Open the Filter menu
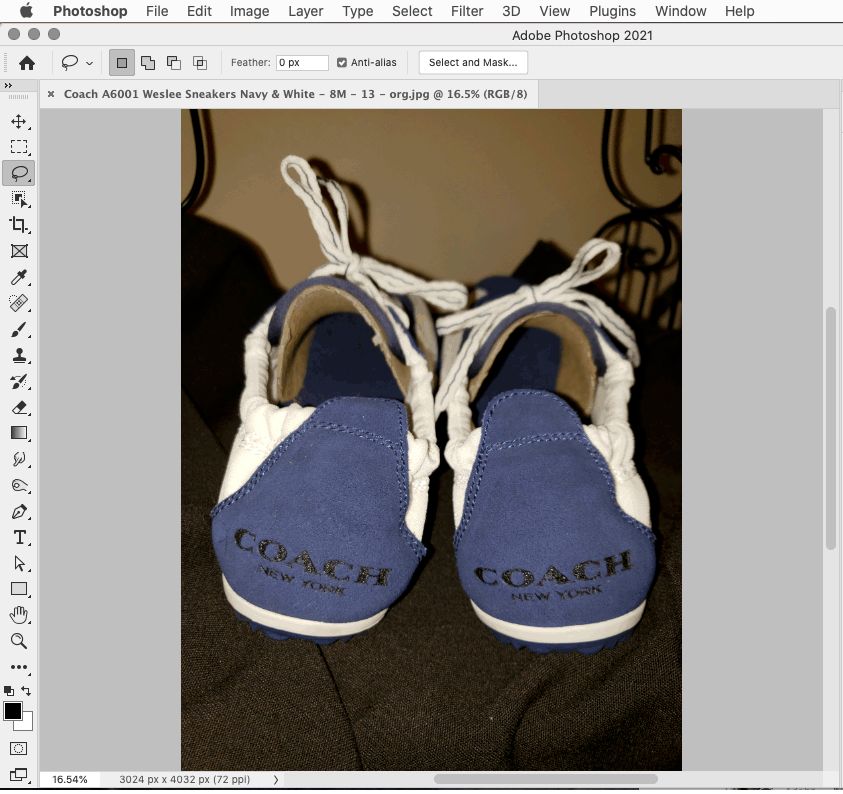Image resolution: width=843 pixels, height=794 pixels. coord(467,11)
